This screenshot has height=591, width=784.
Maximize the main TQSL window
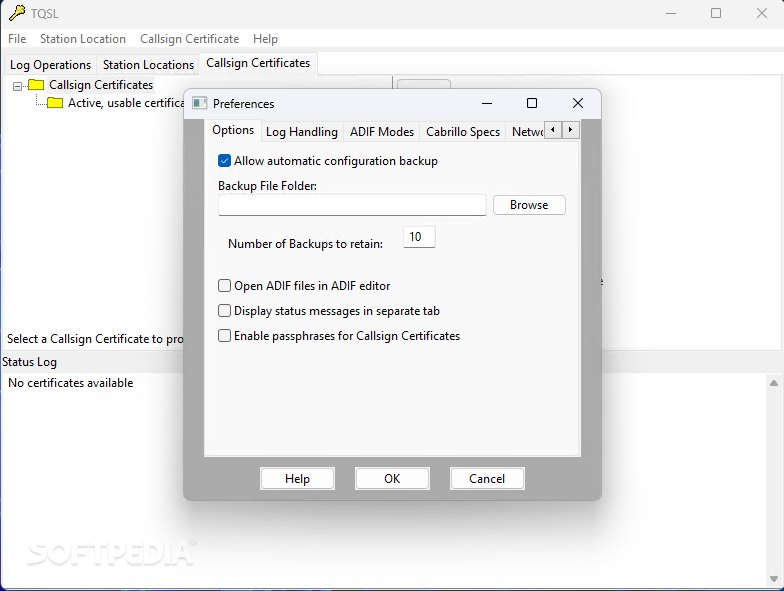point(716,13)
